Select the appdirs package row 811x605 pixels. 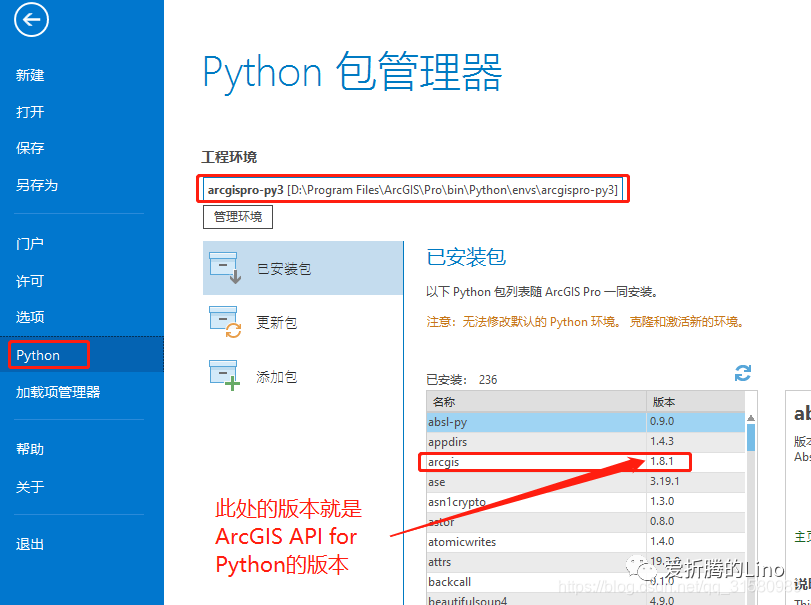coord(585,442)
